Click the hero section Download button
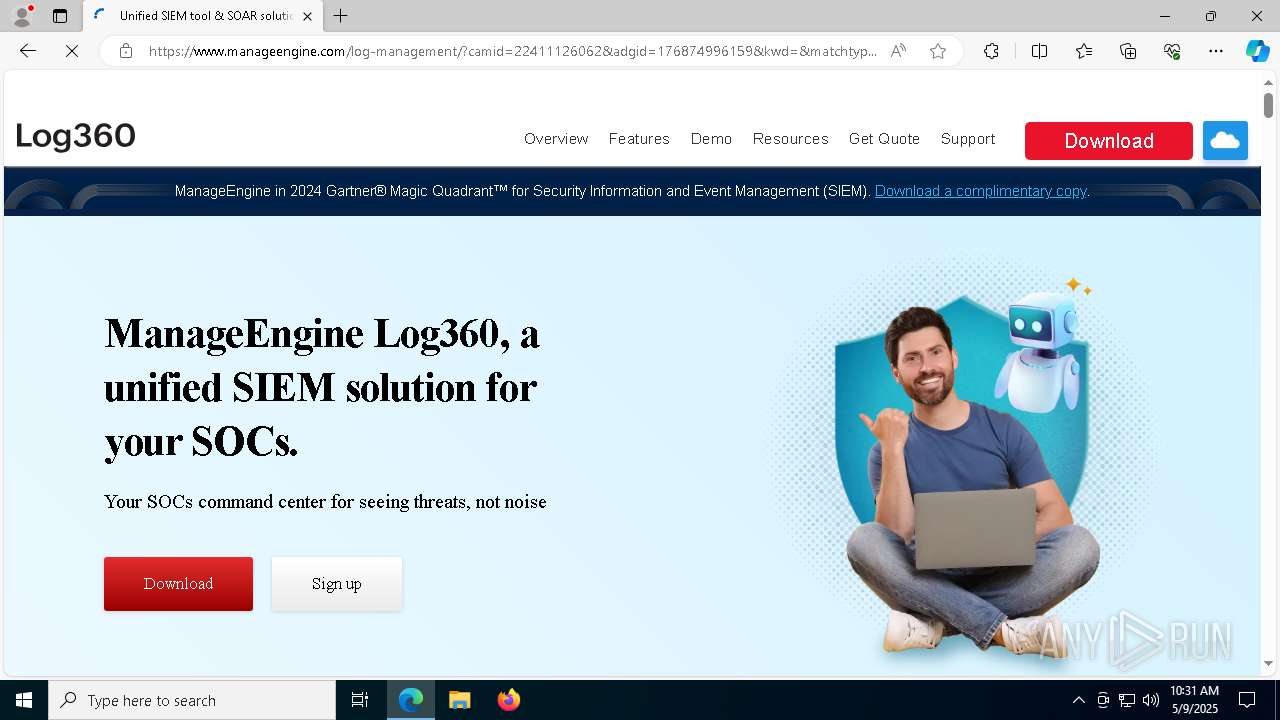 tap(178, 584)
